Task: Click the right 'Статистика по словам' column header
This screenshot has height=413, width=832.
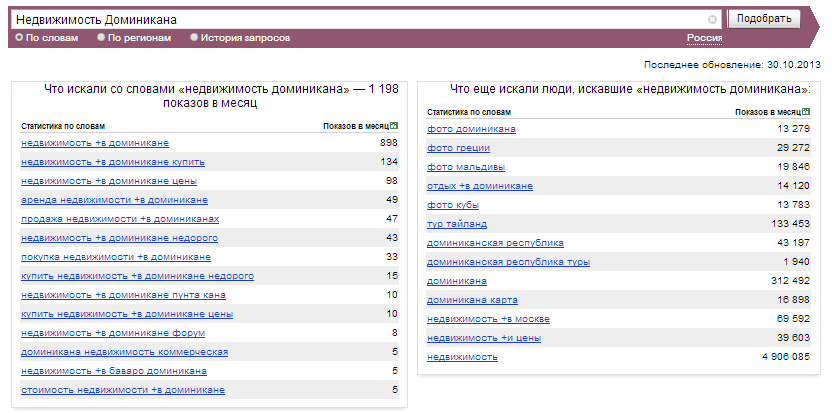Action: point(469,113)
